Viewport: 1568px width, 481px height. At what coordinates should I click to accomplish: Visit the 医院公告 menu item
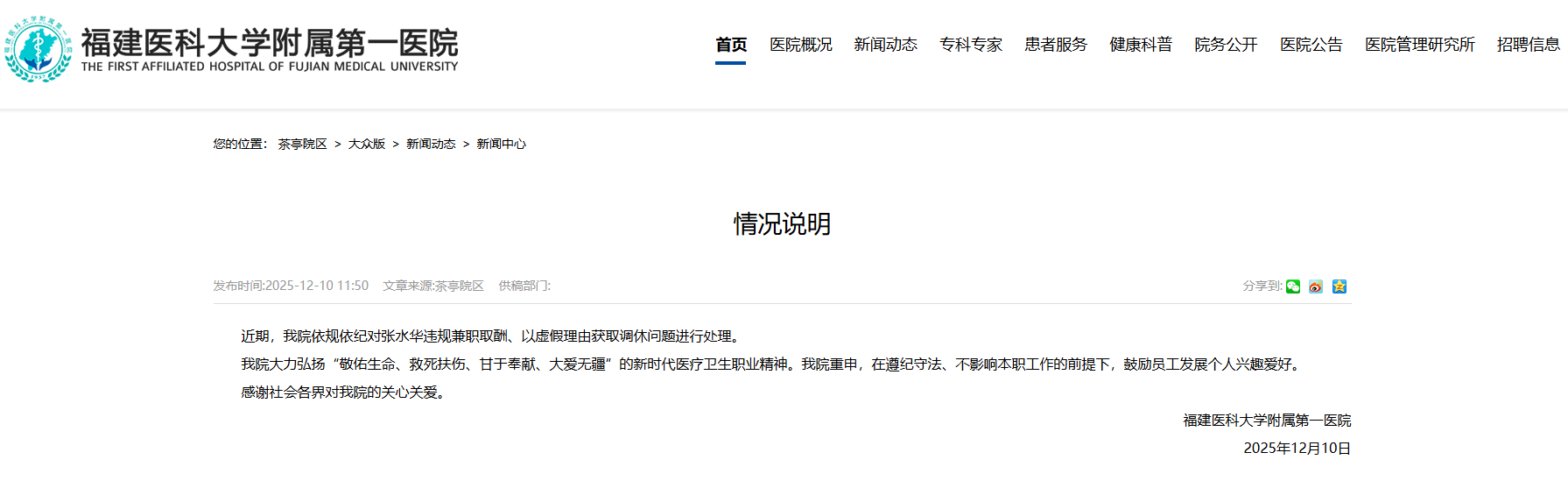[1311, 45]
